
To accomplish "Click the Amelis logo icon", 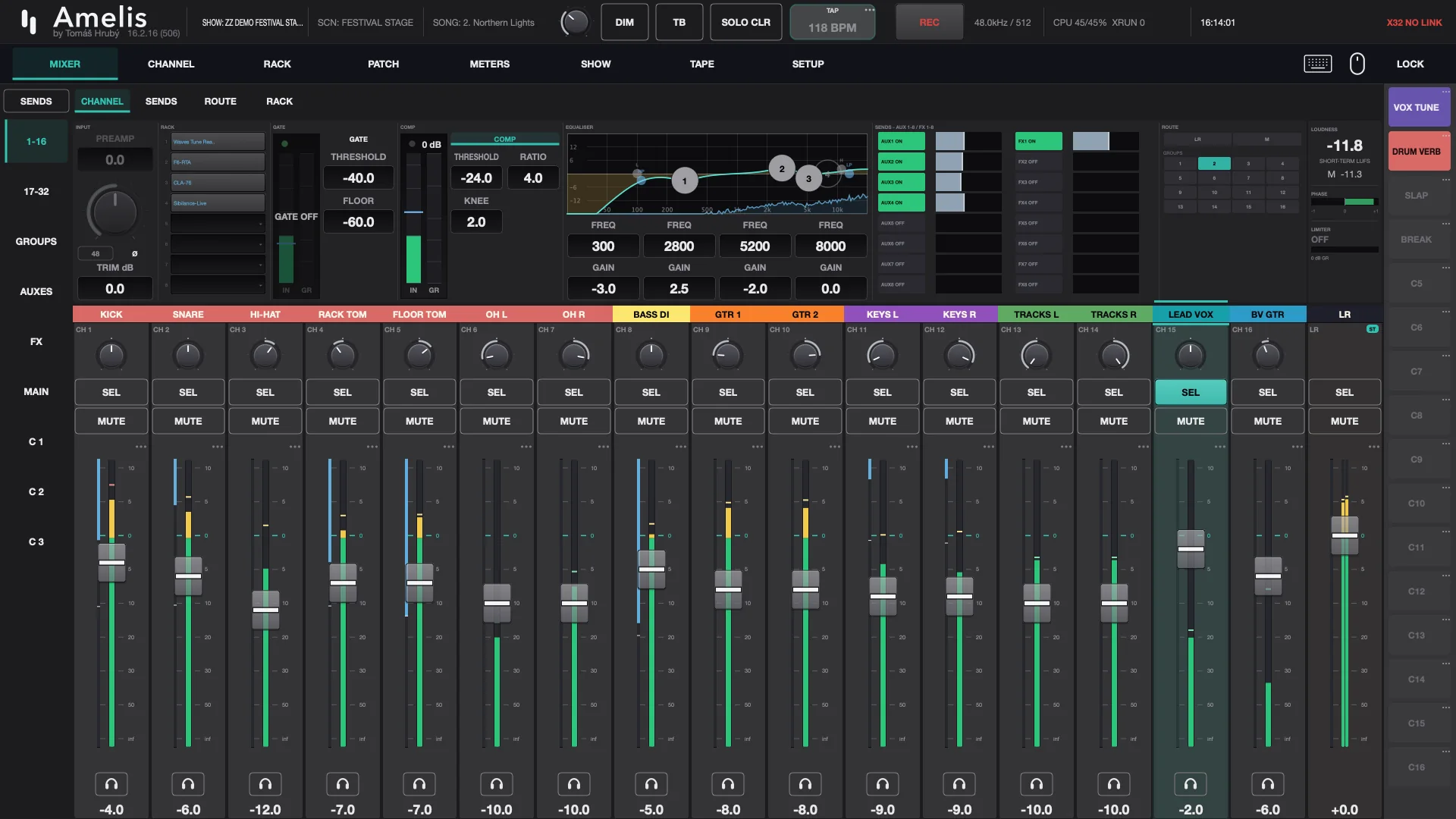I will click(x=29, y=21).
